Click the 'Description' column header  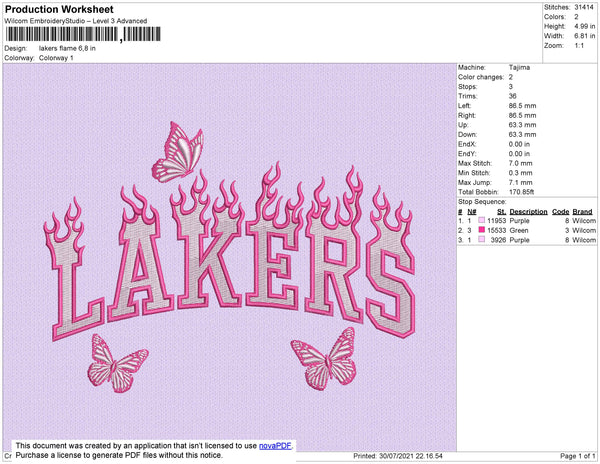tap(528, 212)
